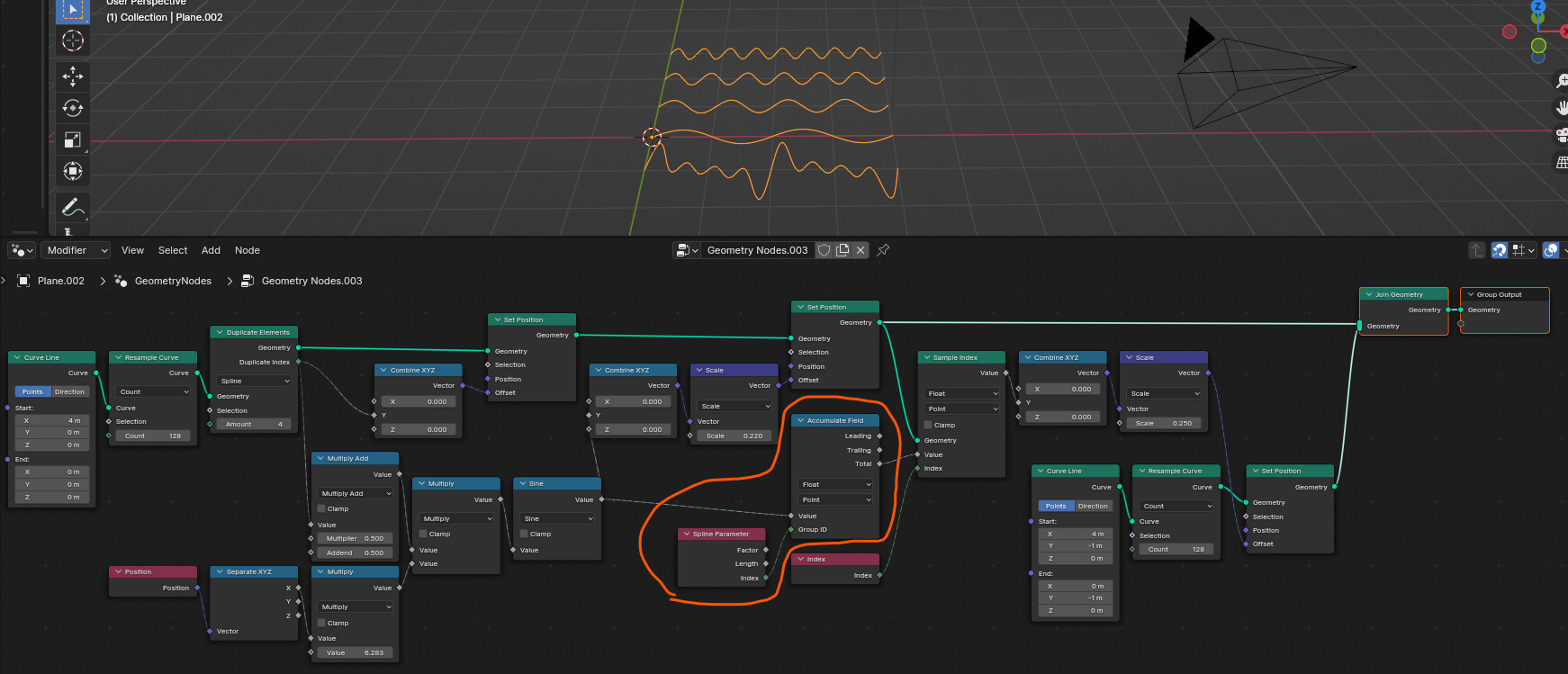
Task: Click the zoom magnifier viewport icon
Action: [x=1562, y=81]
